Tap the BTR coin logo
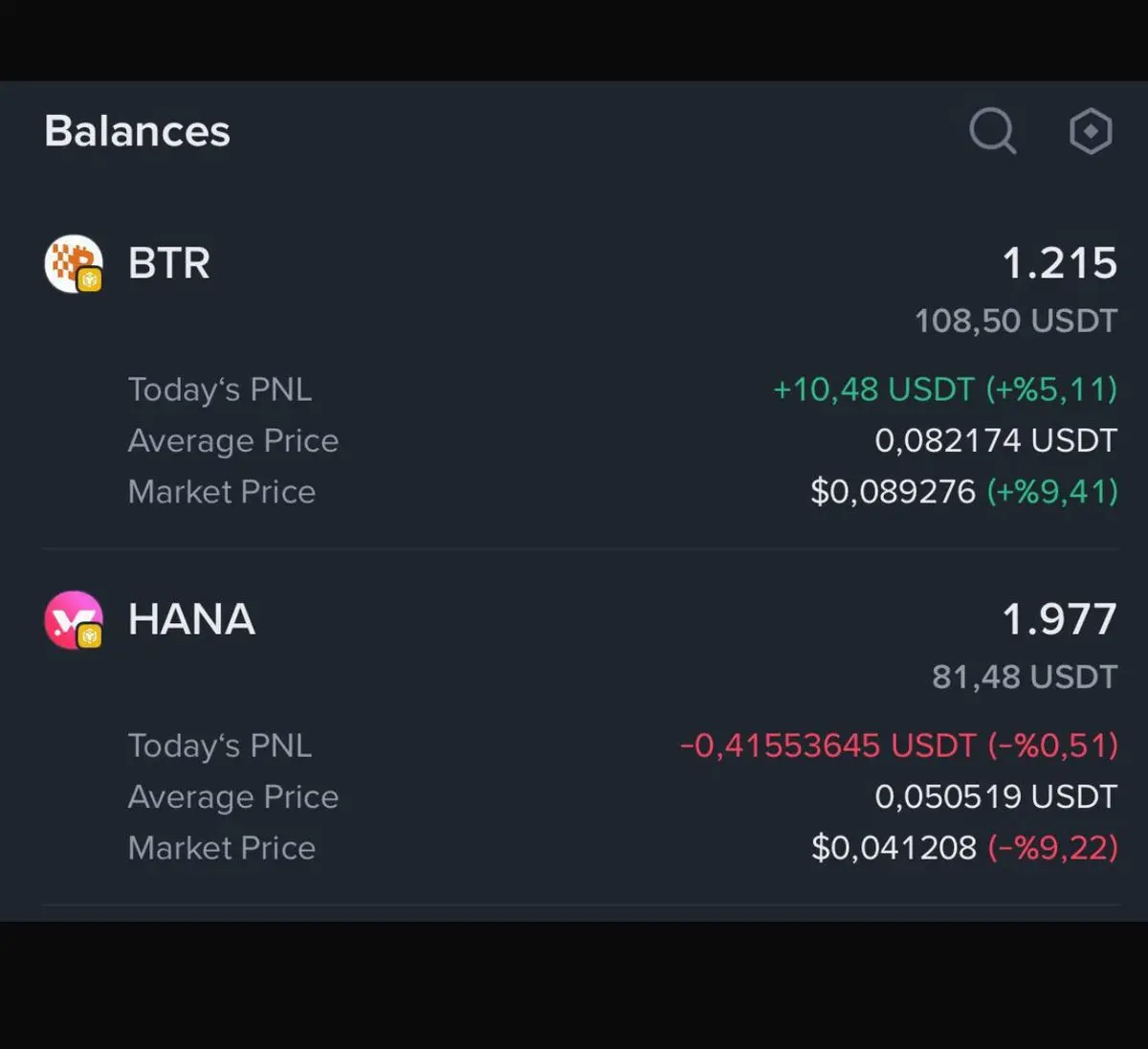The height and width of the screenshot is (1049, 1148). pos(74,263)
